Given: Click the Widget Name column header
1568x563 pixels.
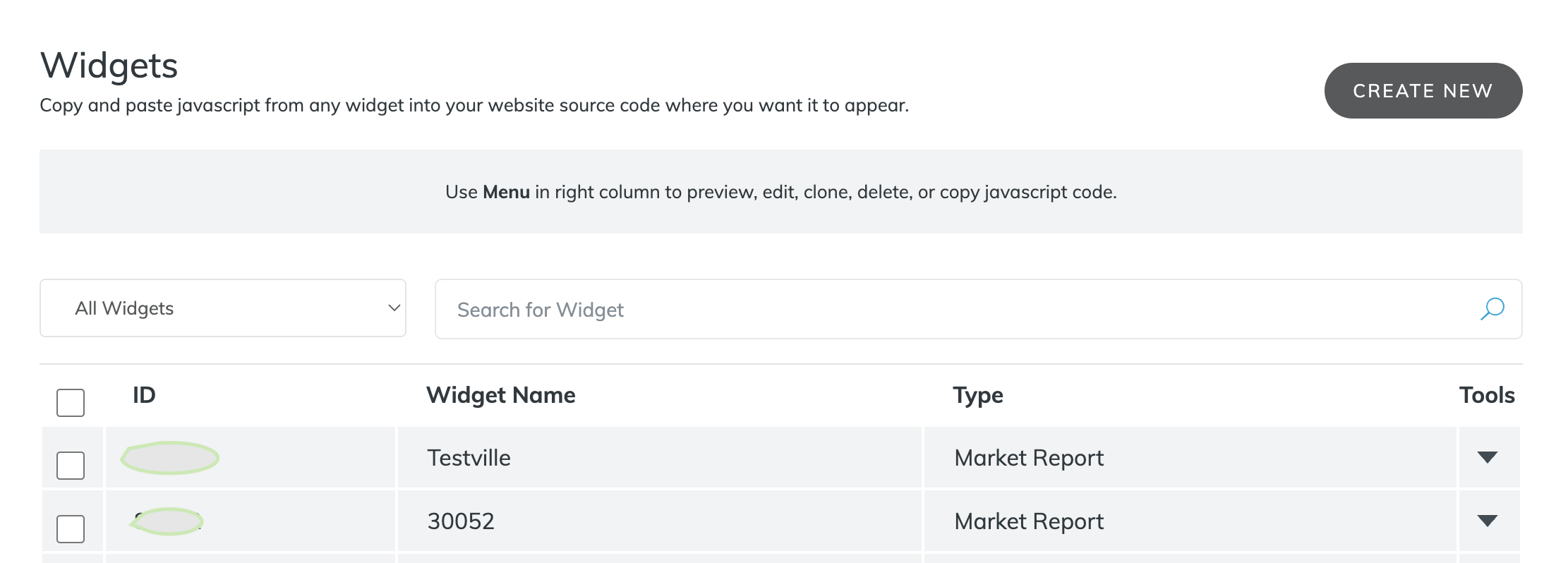Looking at the screenshot, I should 500,395.
